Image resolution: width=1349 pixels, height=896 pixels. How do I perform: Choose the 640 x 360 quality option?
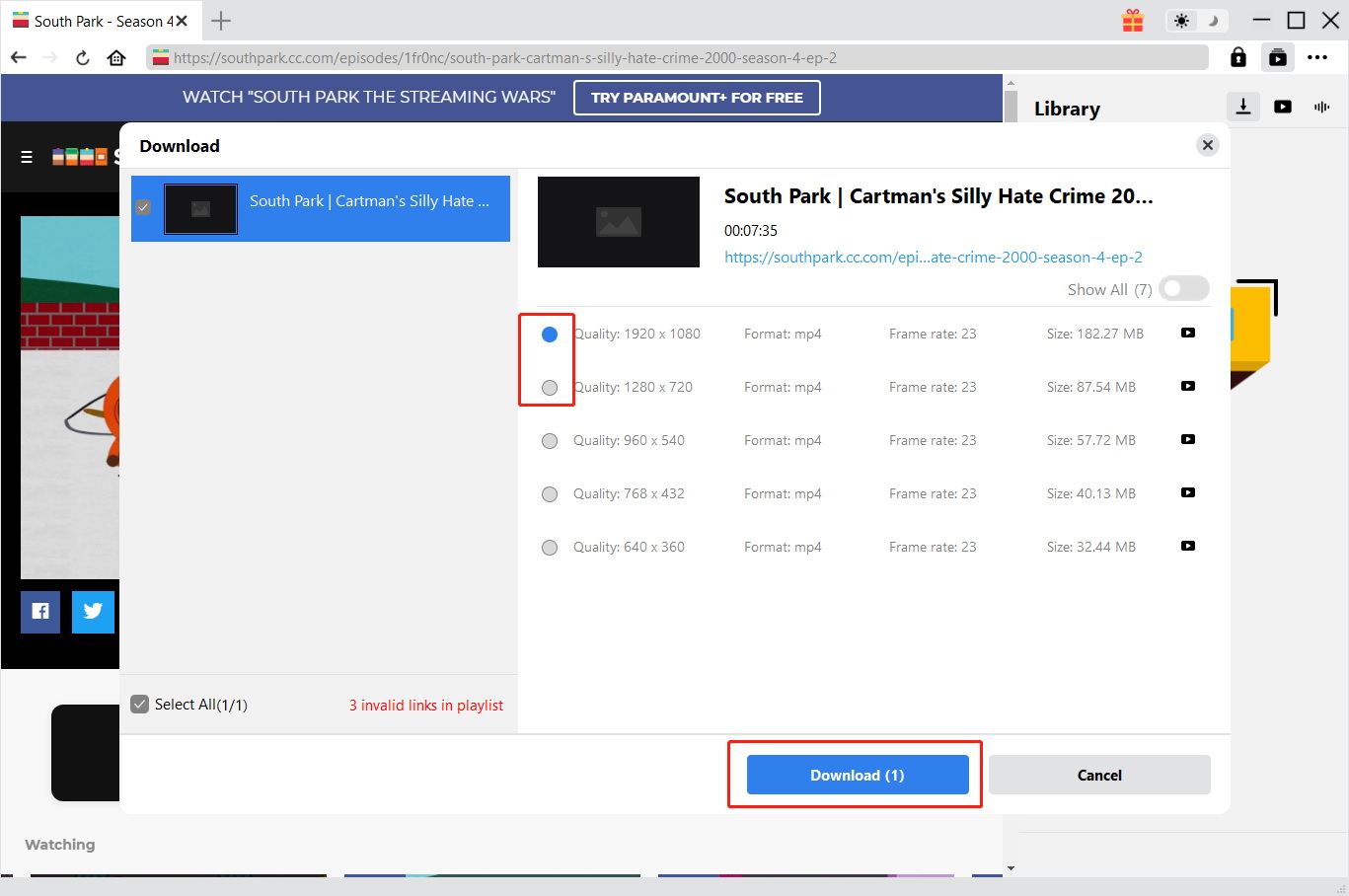[x=550, y=548]
